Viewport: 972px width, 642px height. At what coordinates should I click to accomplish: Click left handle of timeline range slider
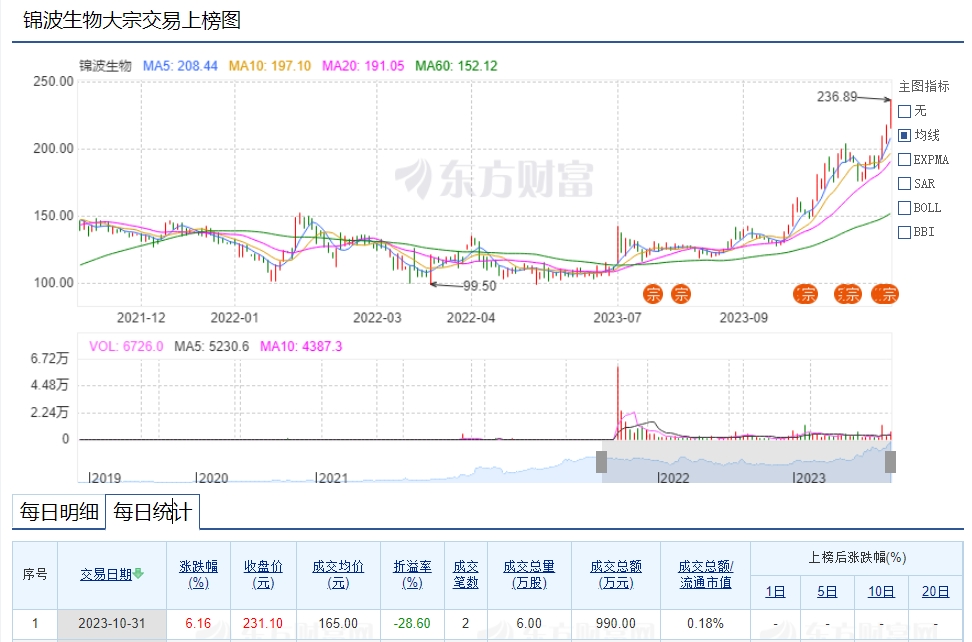click(602, 462)
